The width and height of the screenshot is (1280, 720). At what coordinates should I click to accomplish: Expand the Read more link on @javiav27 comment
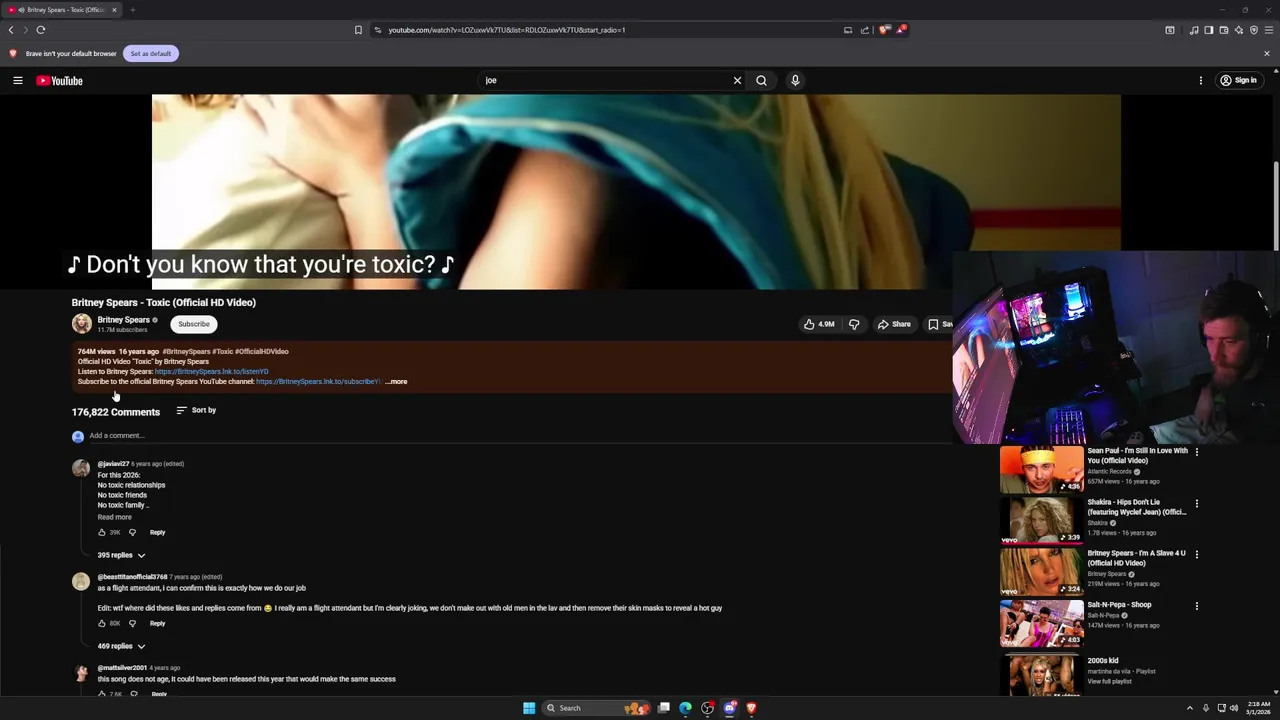click(114, 517)
